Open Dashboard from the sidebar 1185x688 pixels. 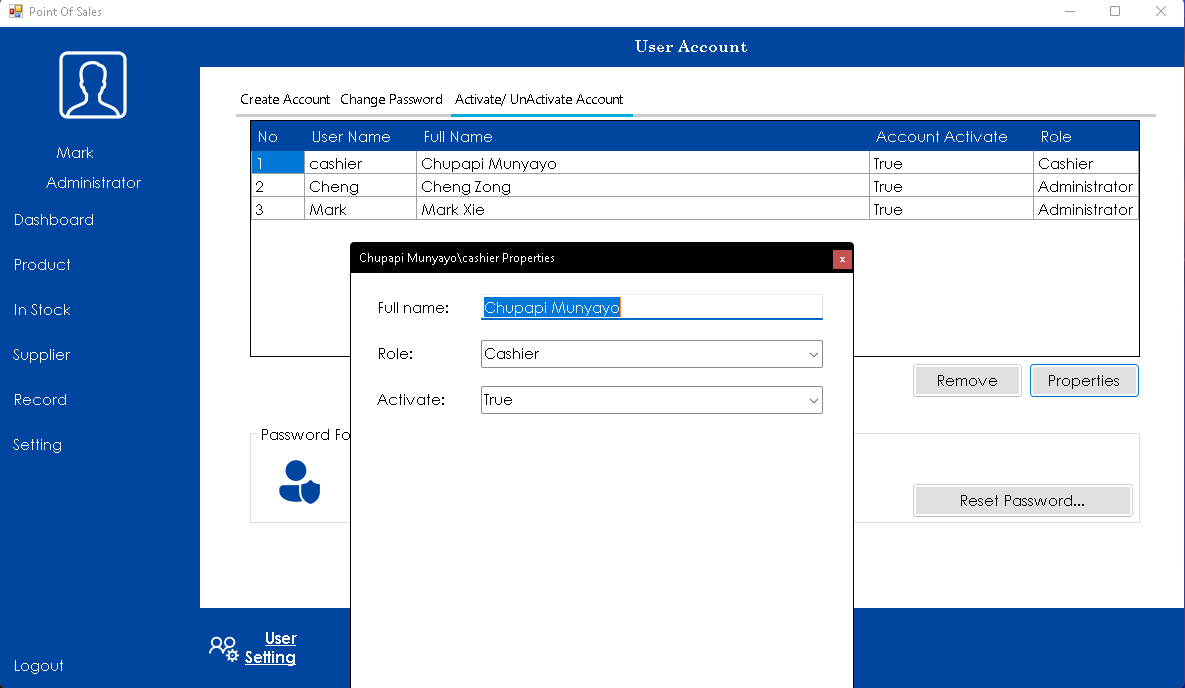point(54,220)
